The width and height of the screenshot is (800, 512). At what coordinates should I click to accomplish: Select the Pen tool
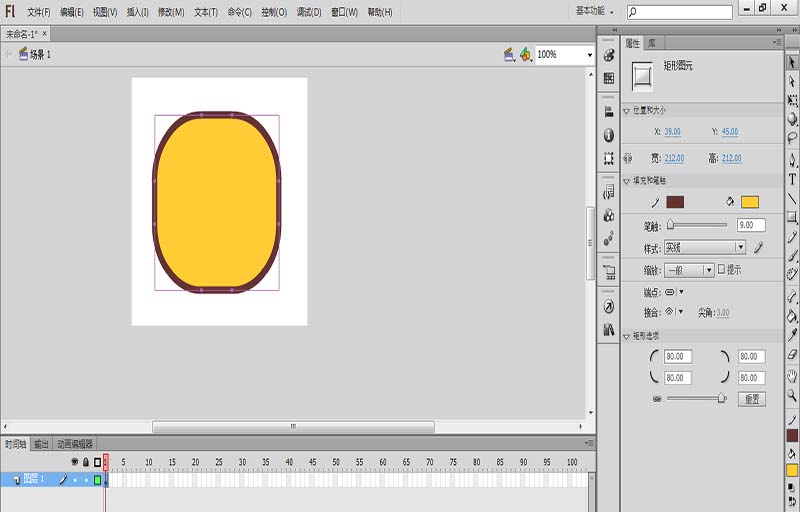click(x=792, y=160)
